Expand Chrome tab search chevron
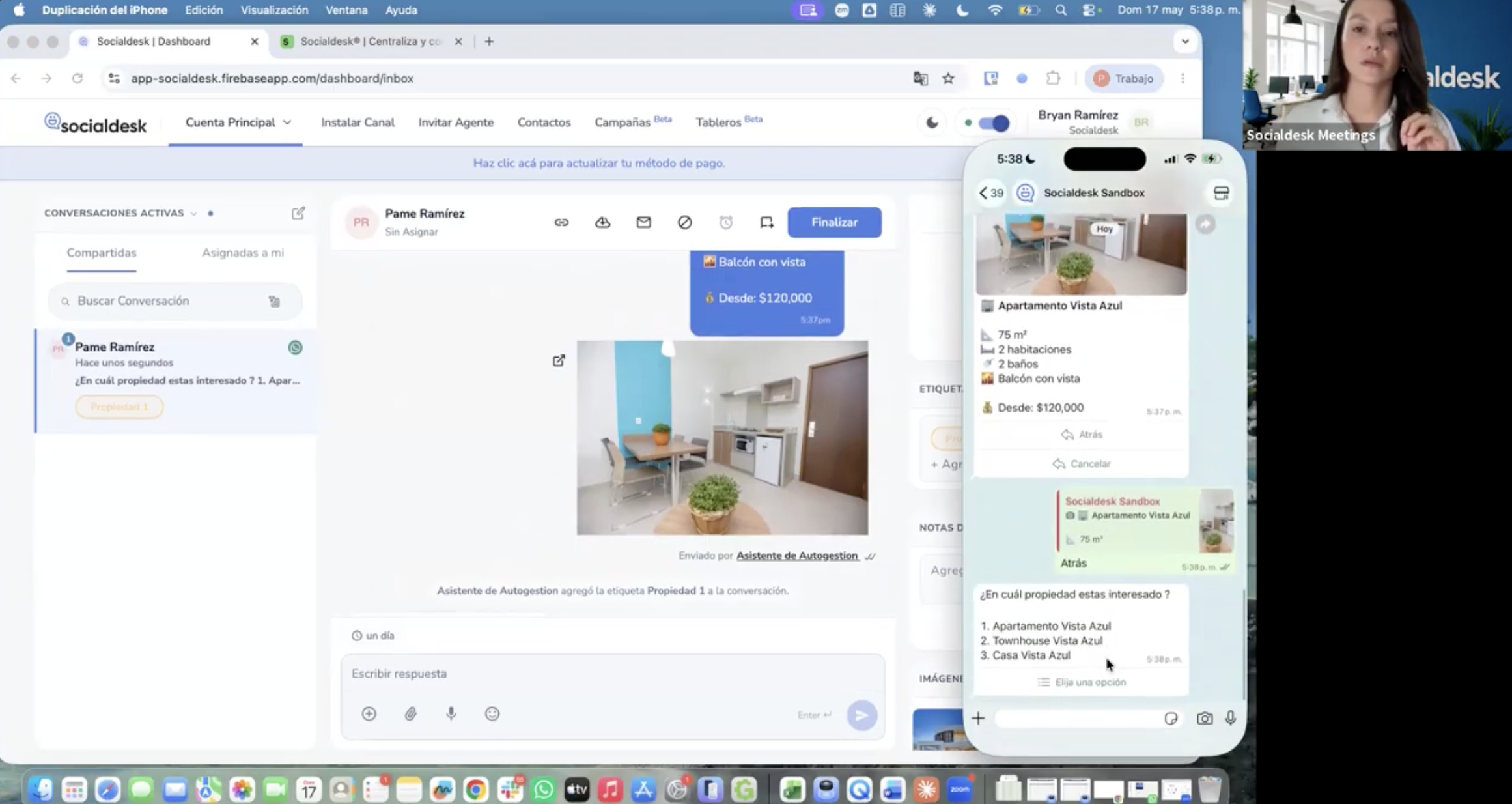 [1185, 41]
